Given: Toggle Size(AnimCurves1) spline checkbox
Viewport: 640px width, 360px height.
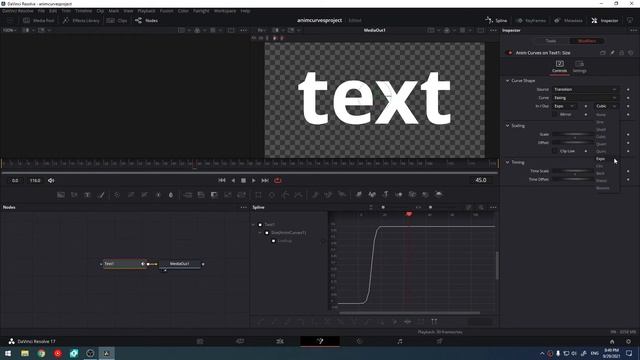Looking at the screenshot, I should point(267,233).
